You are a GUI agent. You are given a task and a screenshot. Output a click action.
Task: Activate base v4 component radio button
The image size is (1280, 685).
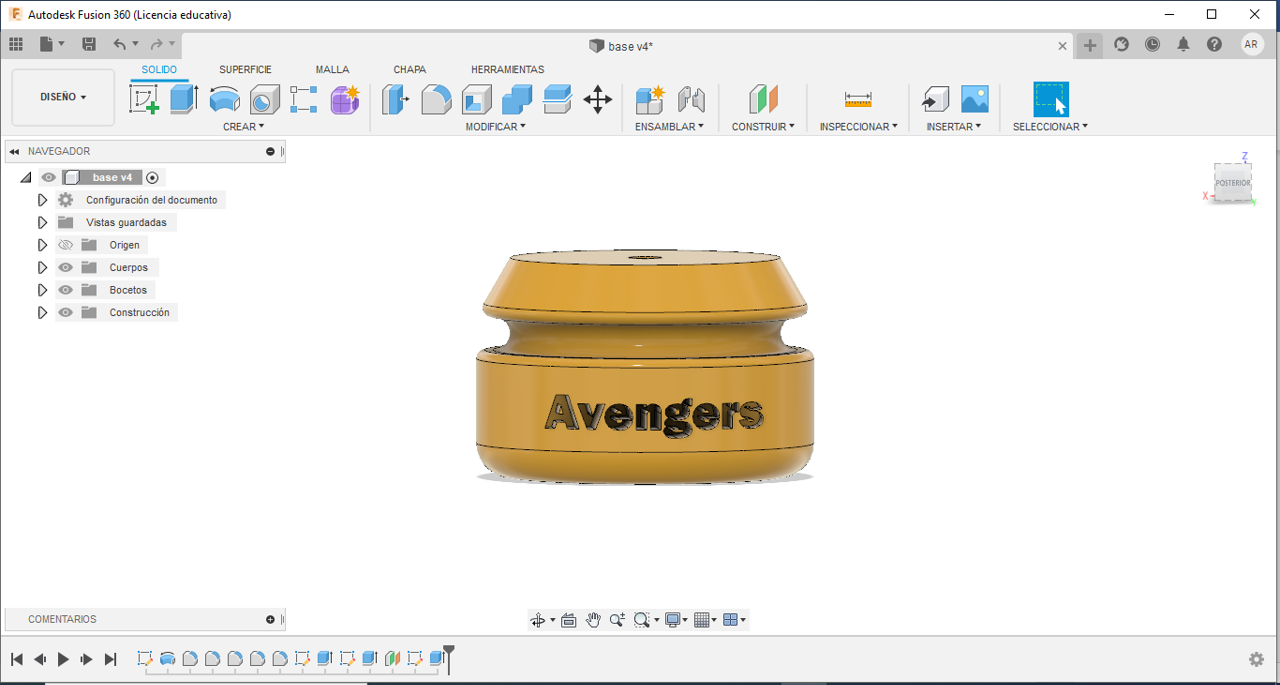[152, 178]
